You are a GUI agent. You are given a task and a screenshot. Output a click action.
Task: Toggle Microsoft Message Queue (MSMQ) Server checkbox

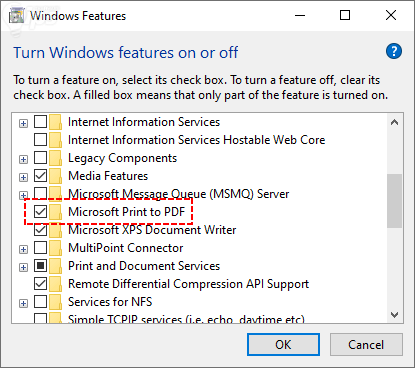tap(41, 193)
